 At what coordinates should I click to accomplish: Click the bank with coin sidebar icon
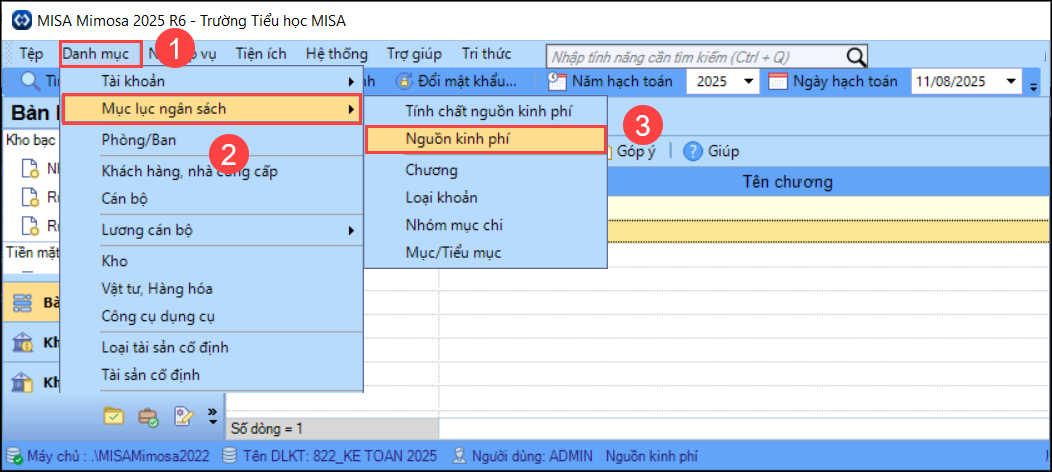point(23,343)
